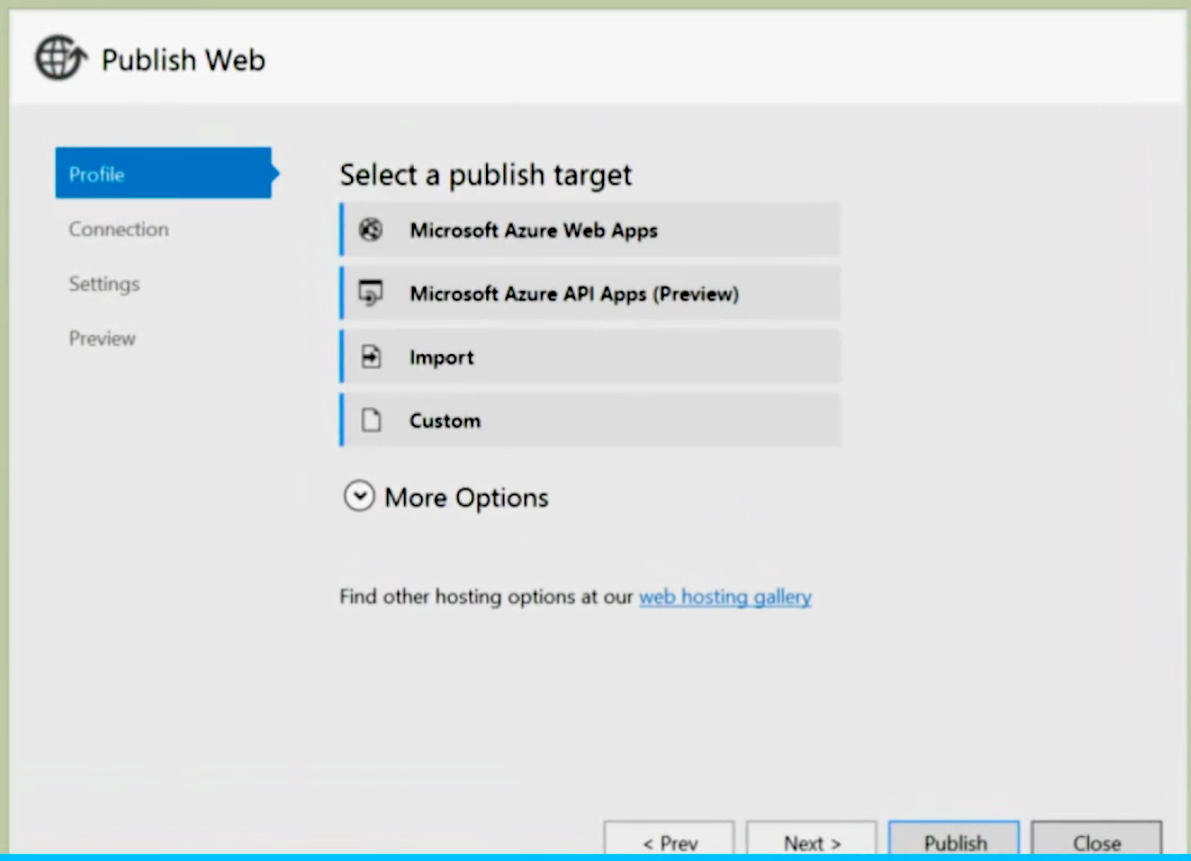Click the Prev button
1191x861 pixels.
[x=669, y=843]
